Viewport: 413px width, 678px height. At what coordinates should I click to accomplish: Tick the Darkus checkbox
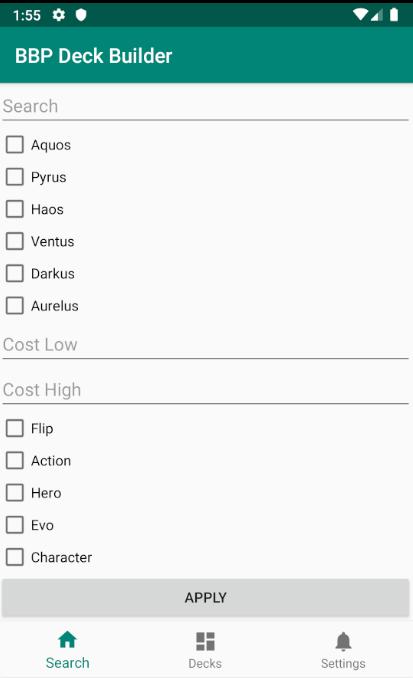(15, 273)
